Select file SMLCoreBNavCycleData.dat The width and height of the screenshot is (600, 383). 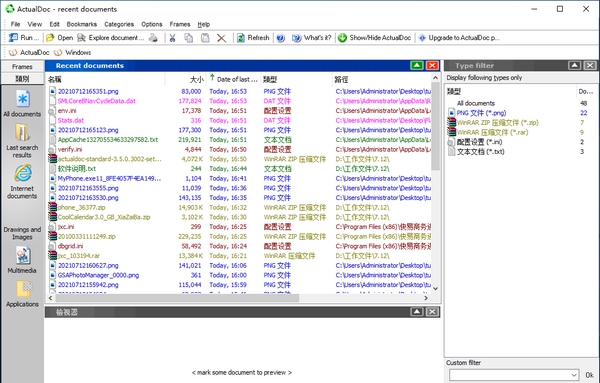tap(96, 101)
